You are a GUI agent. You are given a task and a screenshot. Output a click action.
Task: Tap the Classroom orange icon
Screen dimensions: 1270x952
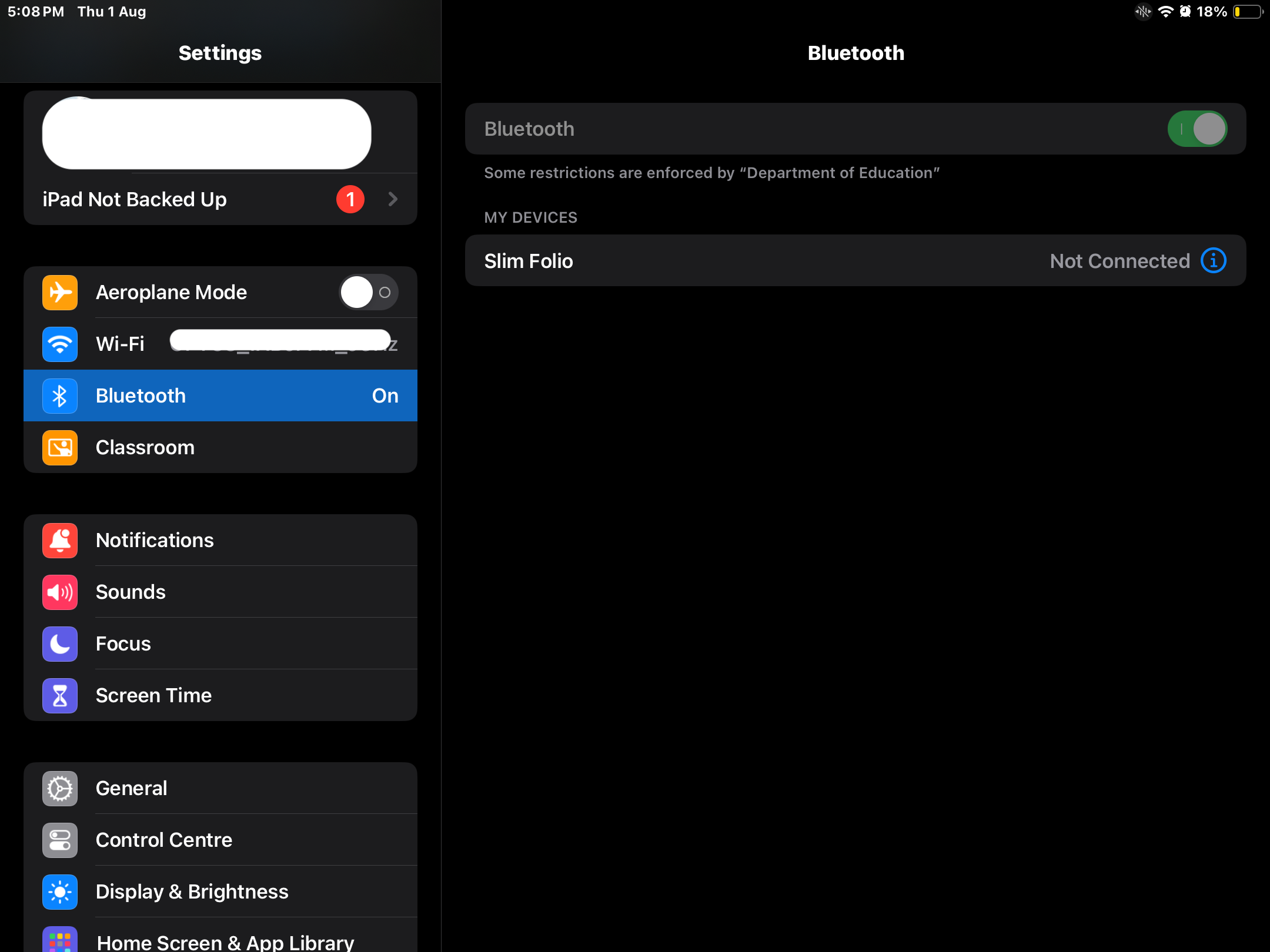[x=60, y=448]
